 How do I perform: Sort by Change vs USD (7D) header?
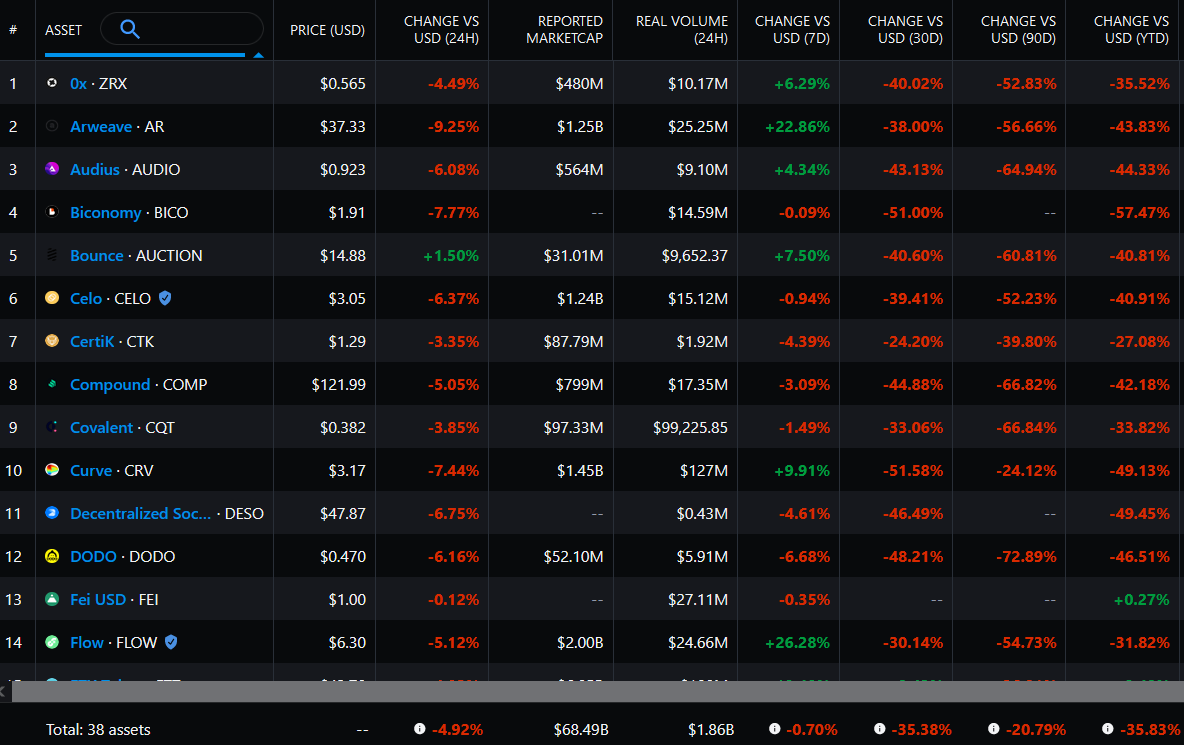792,29
